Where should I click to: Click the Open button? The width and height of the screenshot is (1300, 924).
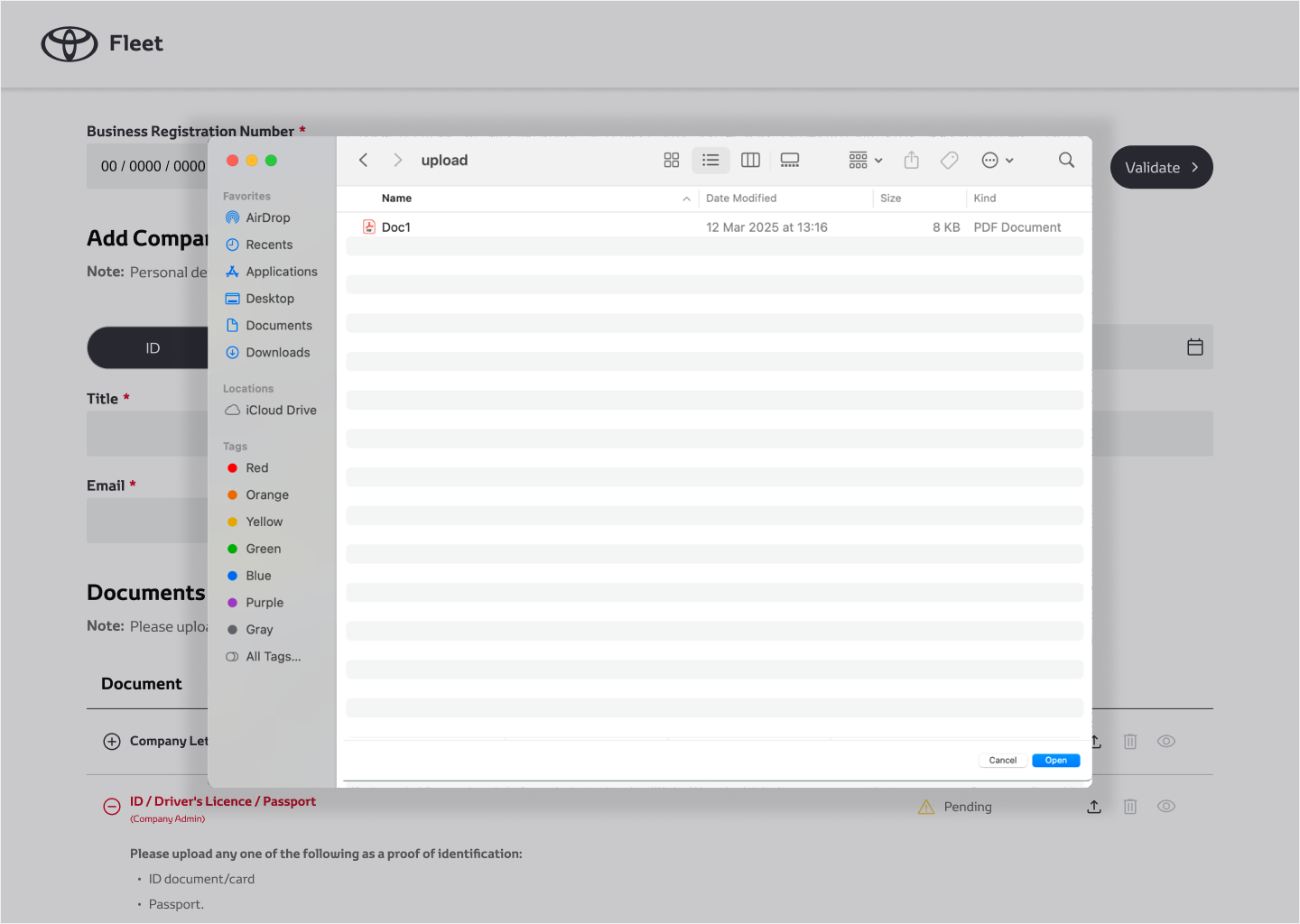coord(1055,761)
